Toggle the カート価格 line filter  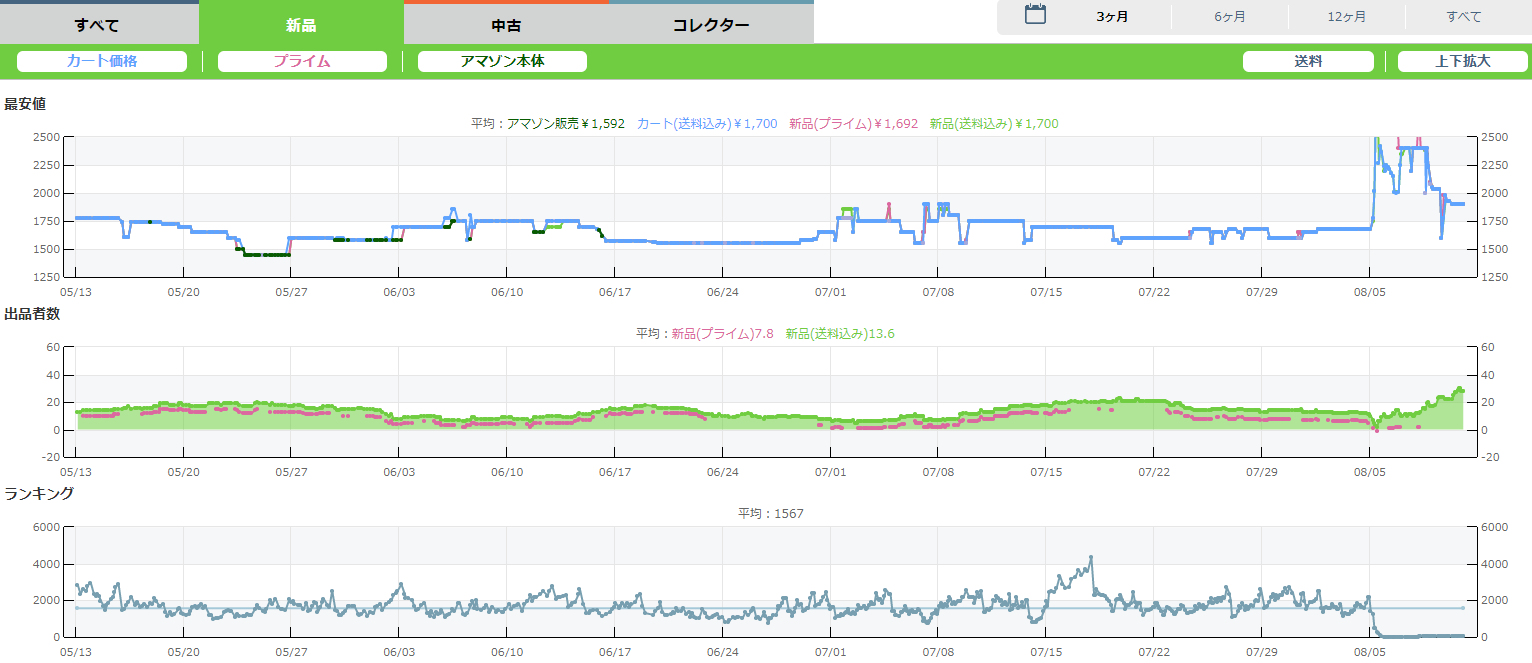coord(102,61)
